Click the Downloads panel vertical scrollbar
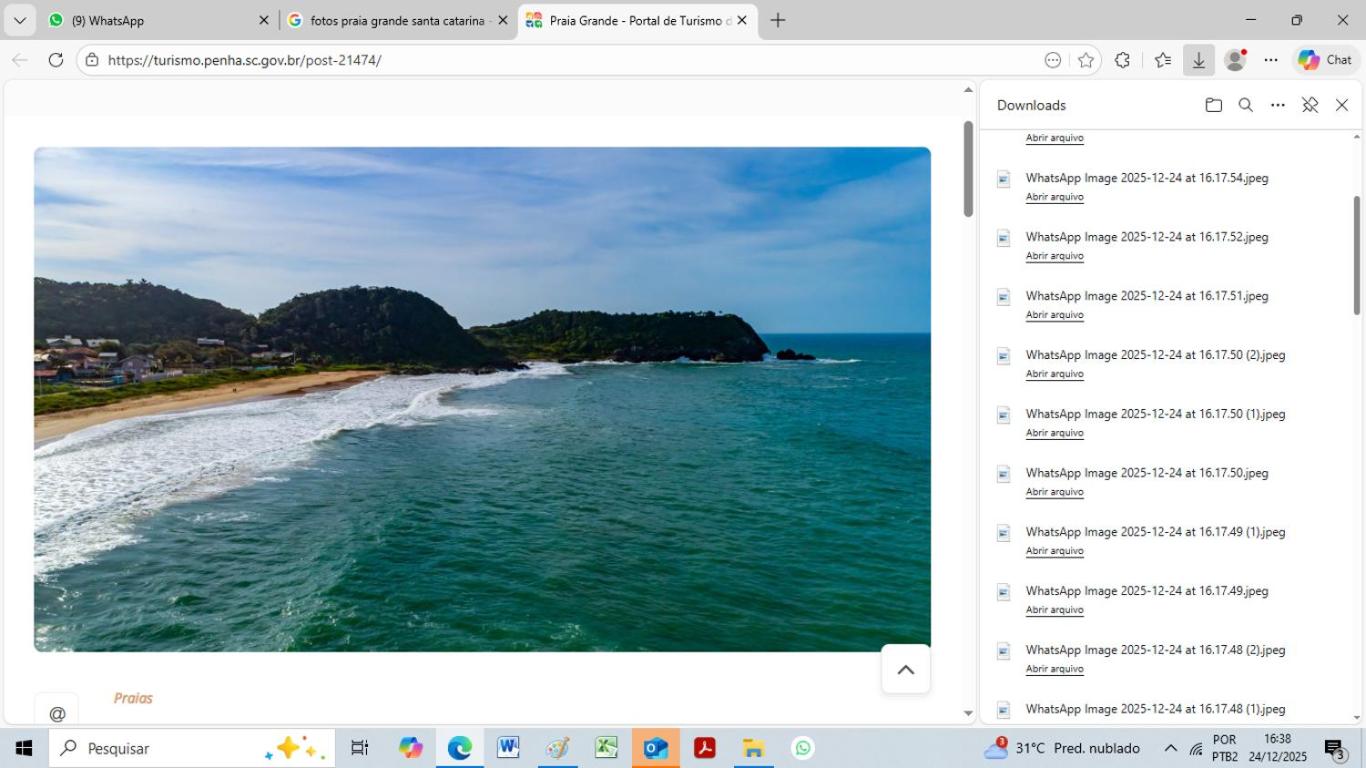Screen dimensions: 1366x768 [x=1356, y=255]
